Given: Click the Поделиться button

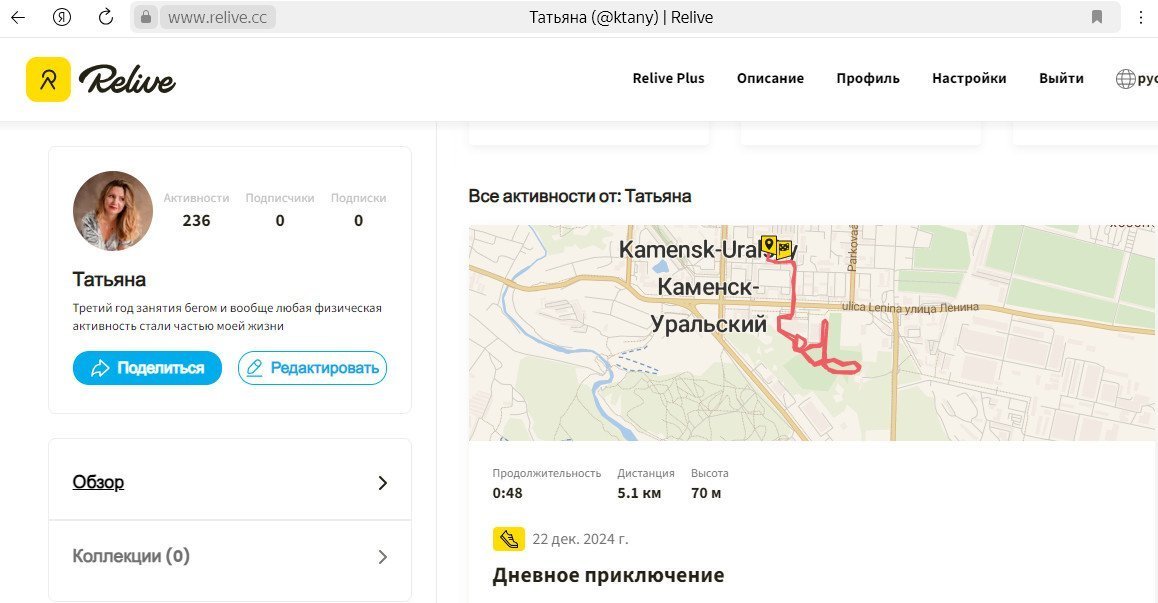Looking at the screenshot, I should click(x=147, y=368).
